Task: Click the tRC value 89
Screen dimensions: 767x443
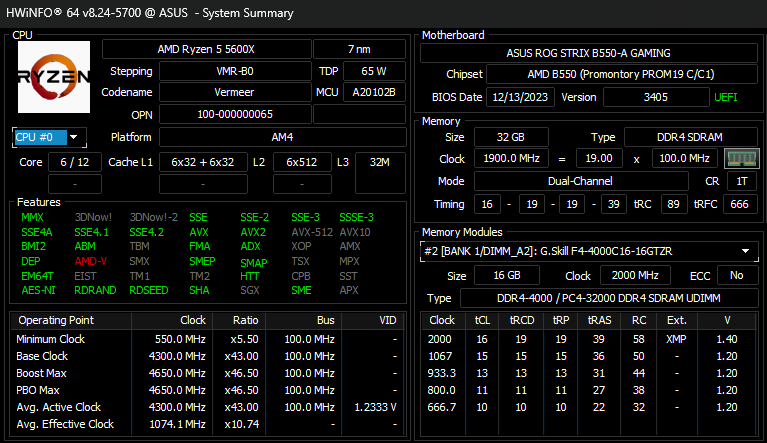Action: point(674,204)
